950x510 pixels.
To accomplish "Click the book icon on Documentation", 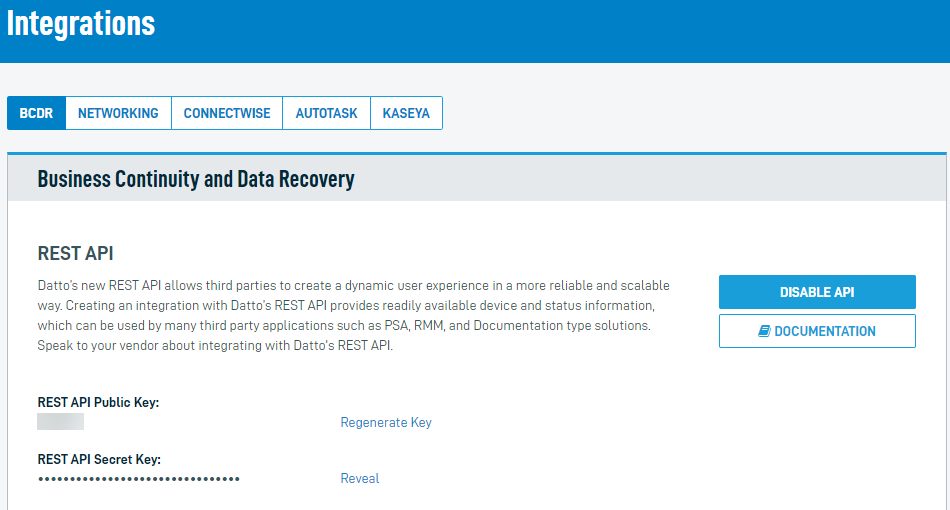I will [764, 331].
